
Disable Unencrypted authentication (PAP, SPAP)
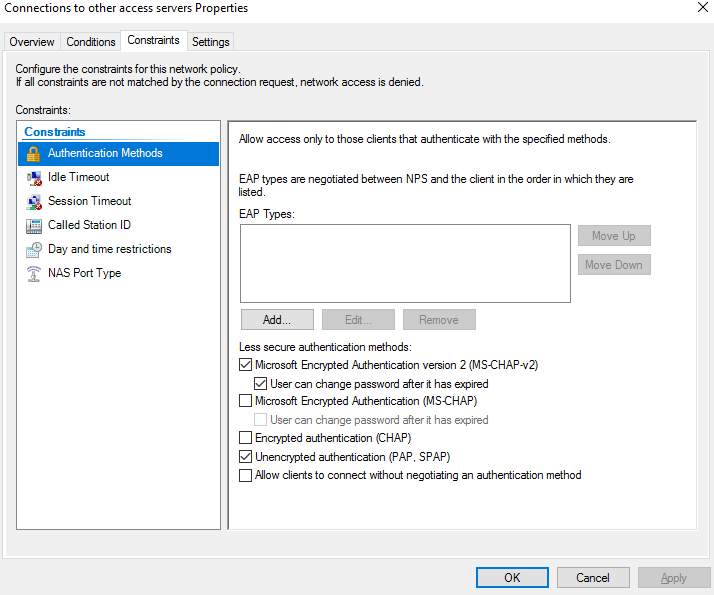[246, 456]
